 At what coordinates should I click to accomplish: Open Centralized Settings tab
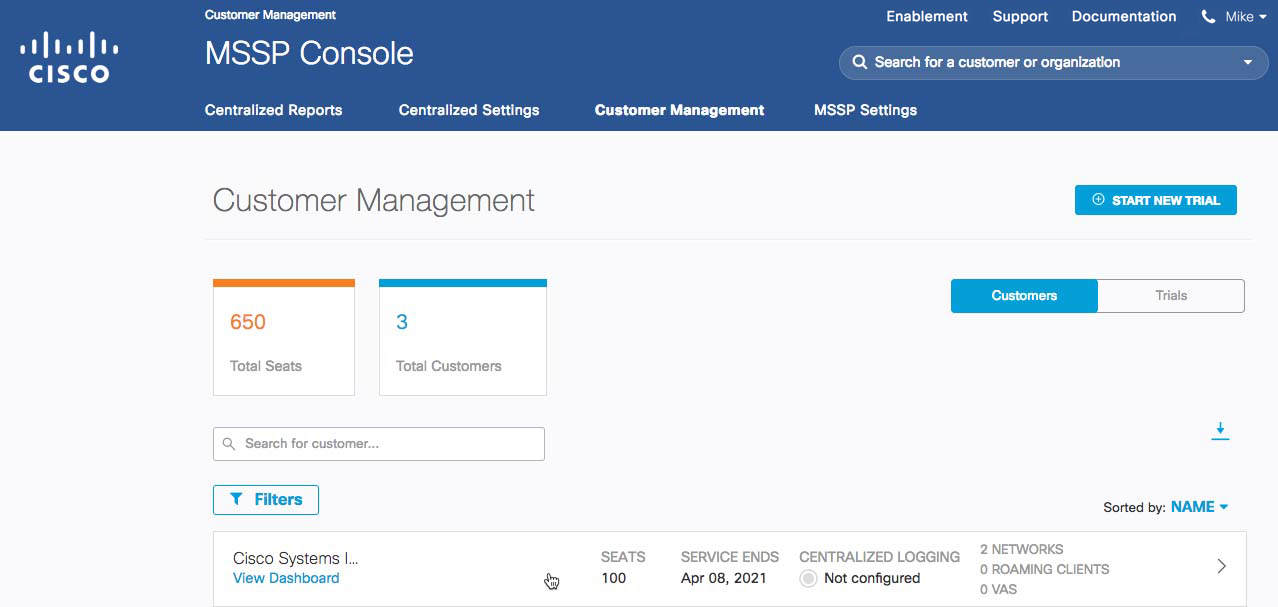coord(469,110)
